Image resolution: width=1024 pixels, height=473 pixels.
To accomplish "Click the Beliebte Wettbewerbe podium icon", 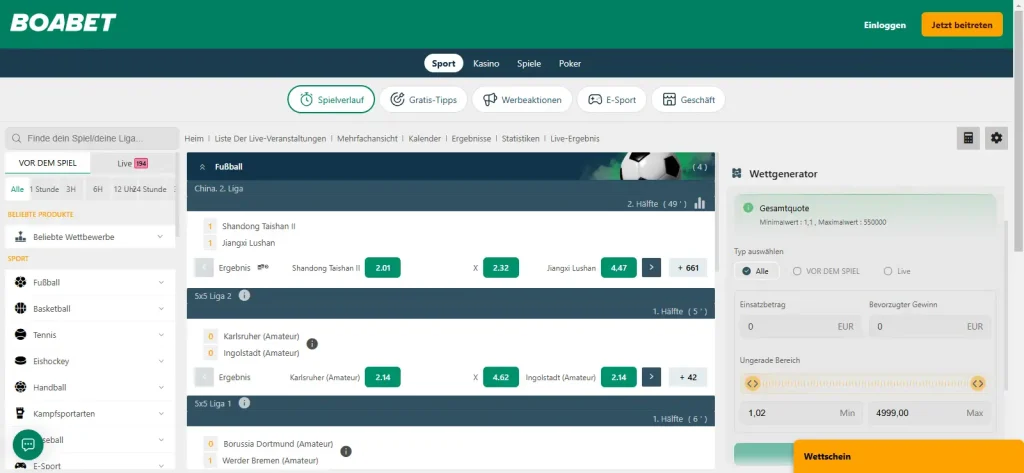I will coord(20,236).
